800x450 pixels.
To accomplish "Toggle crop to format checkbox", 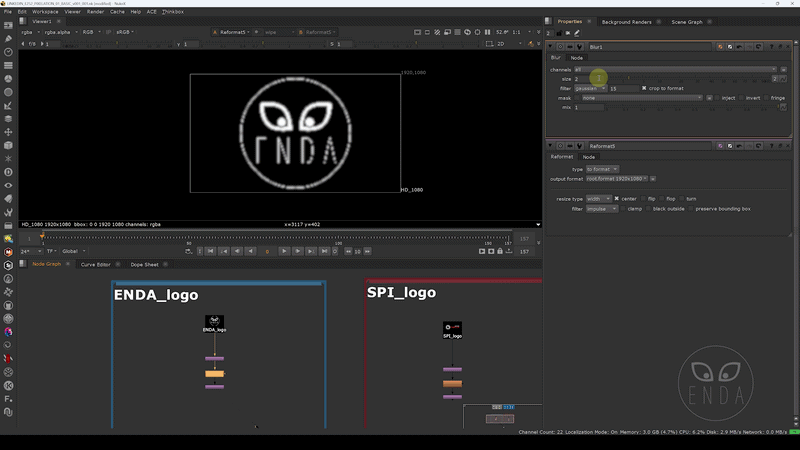I will (x=644, y=88).
